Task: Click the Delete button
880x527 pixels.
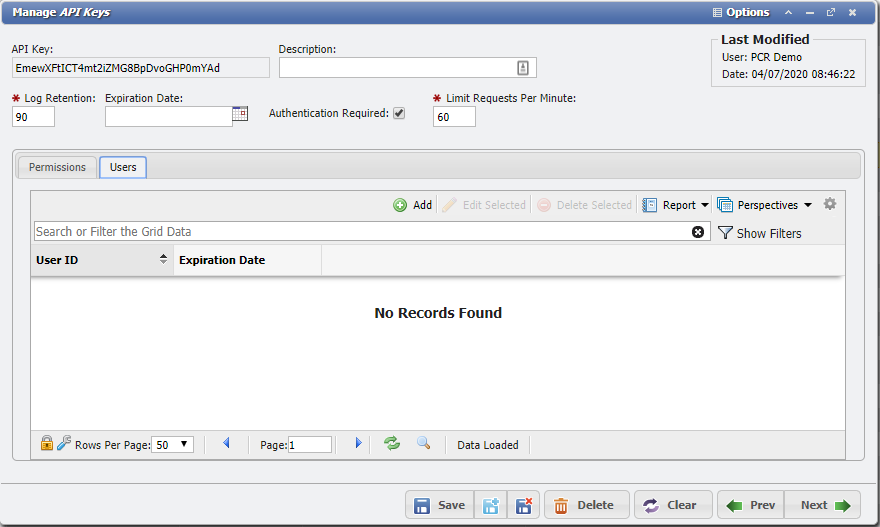Action: [x=586, y=505]
